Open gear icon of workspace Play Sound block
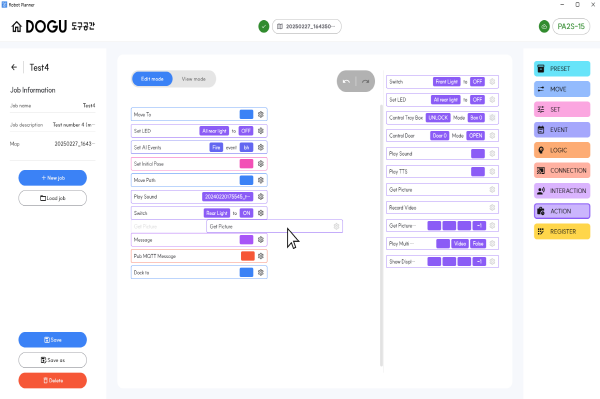 click(261, 197)
